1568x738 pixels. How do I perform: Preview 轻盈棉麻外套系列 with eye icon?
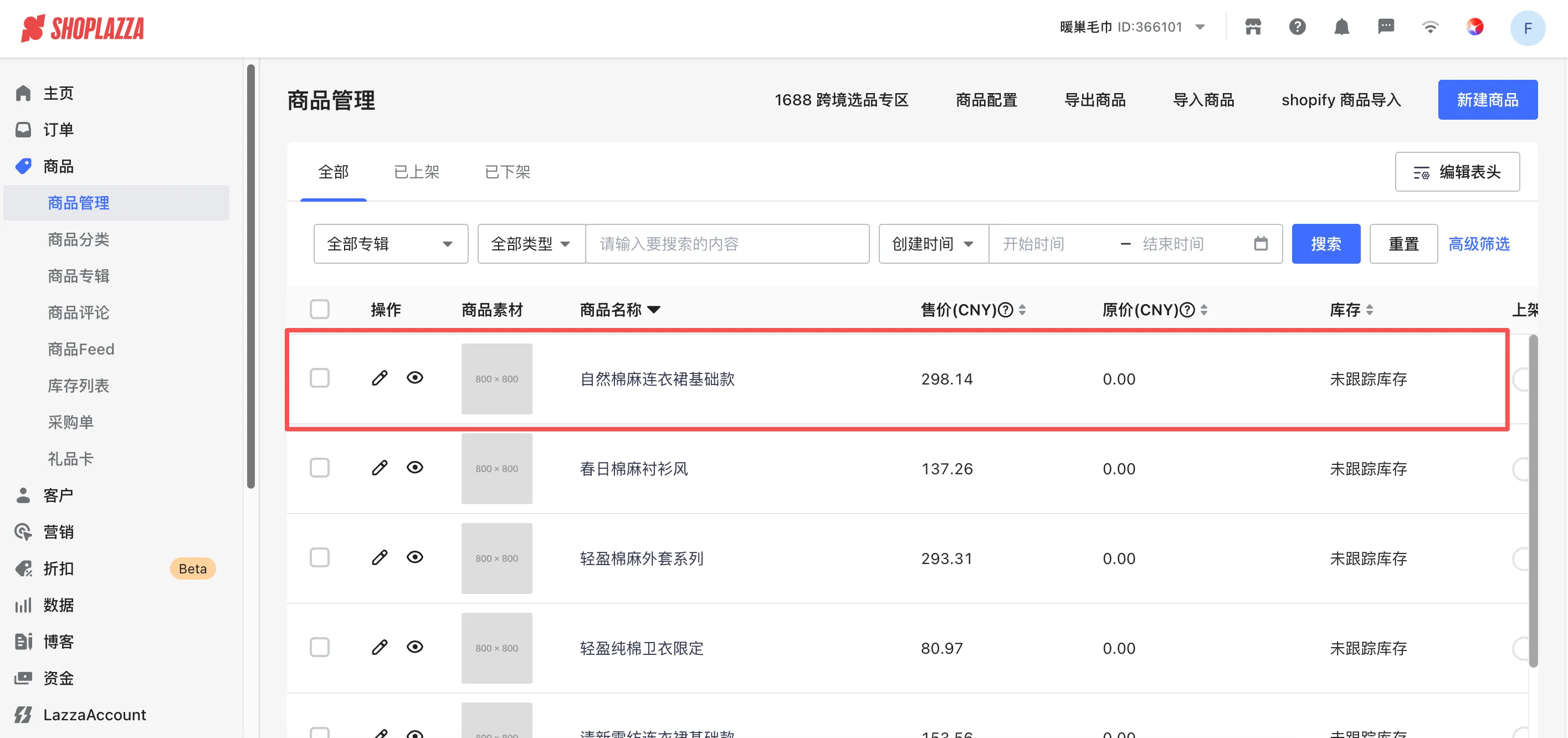(x=415, y=557)
